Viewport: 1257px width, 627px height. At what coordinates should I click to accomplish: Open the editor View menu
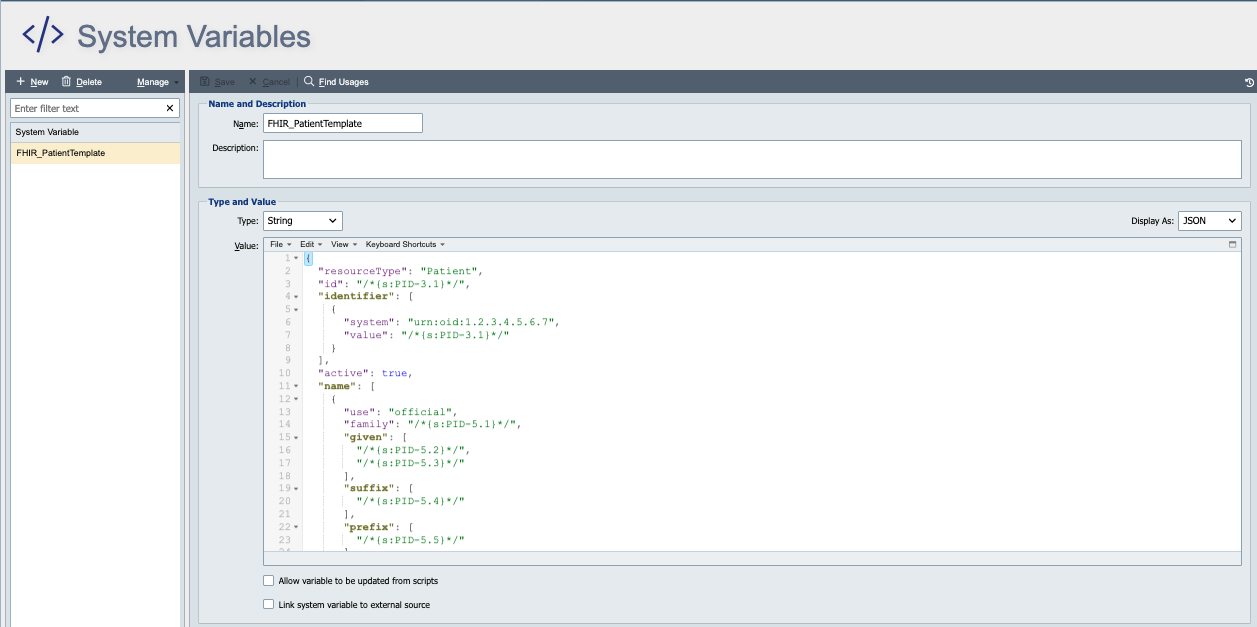pos(343,244)
